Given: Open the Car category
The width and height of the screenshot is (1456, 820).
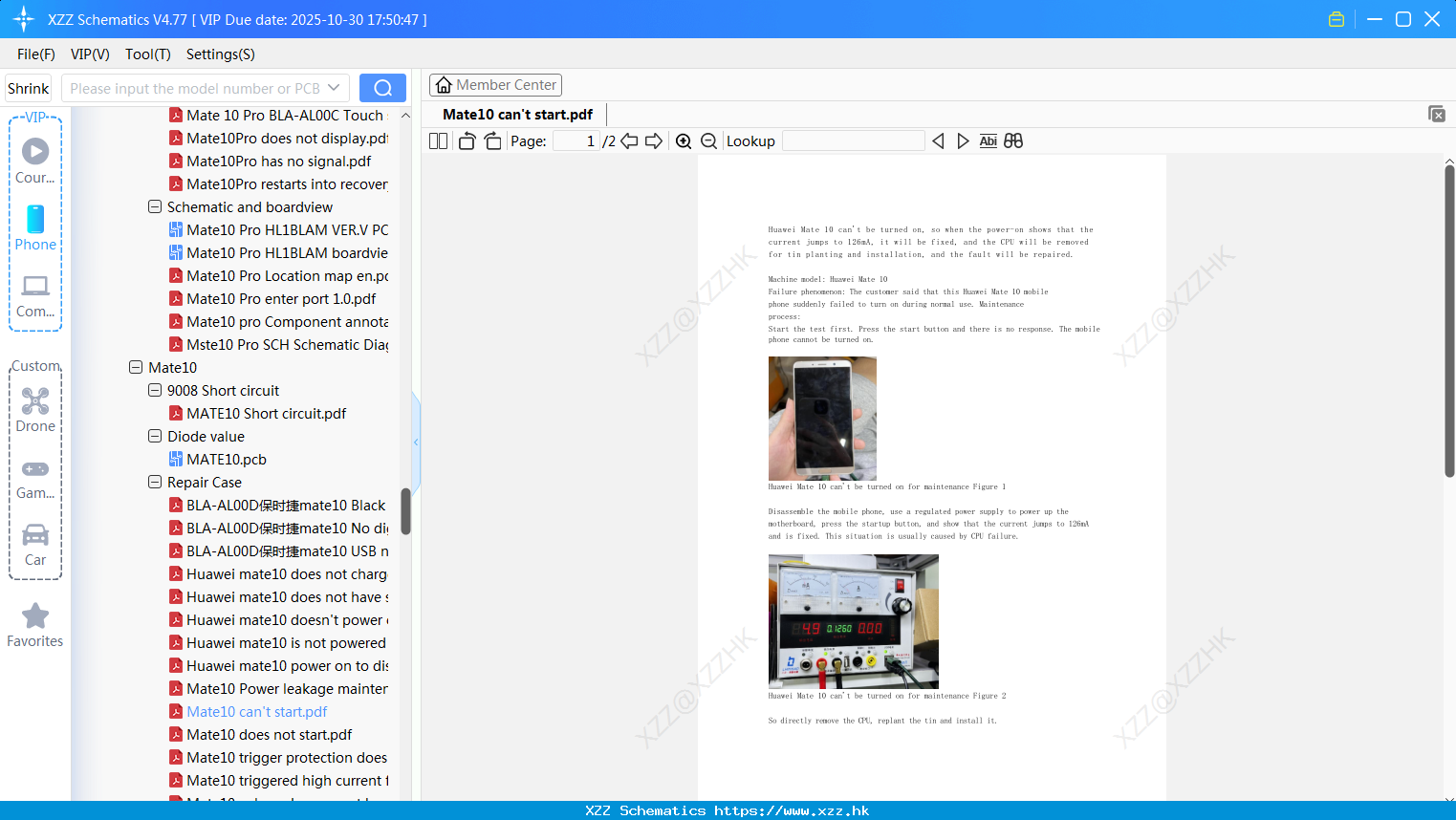Looking at the screenshot, I should pos(35,545).
